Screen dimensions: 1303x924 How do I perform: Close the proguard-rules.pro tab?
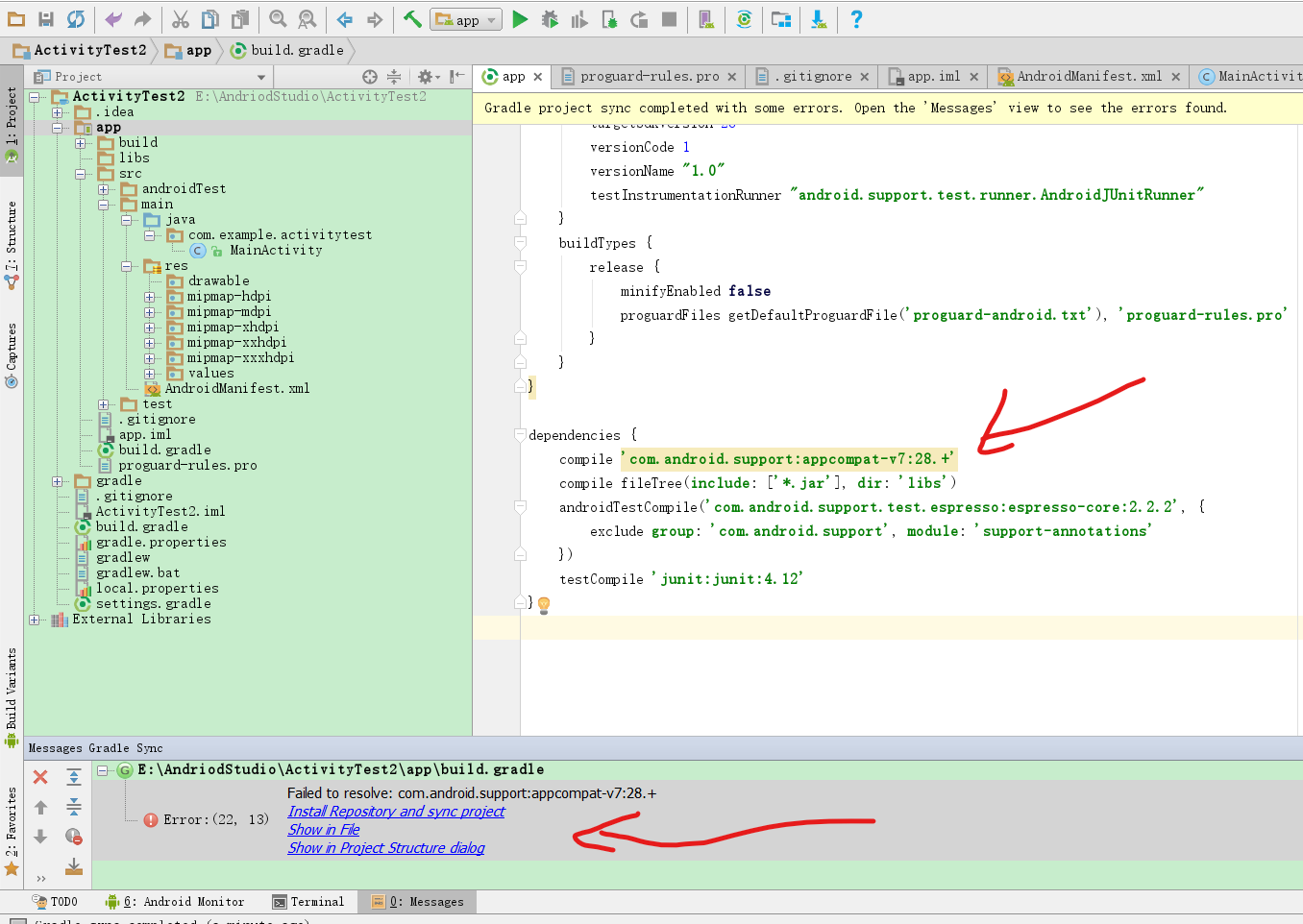tap(731, 77)
